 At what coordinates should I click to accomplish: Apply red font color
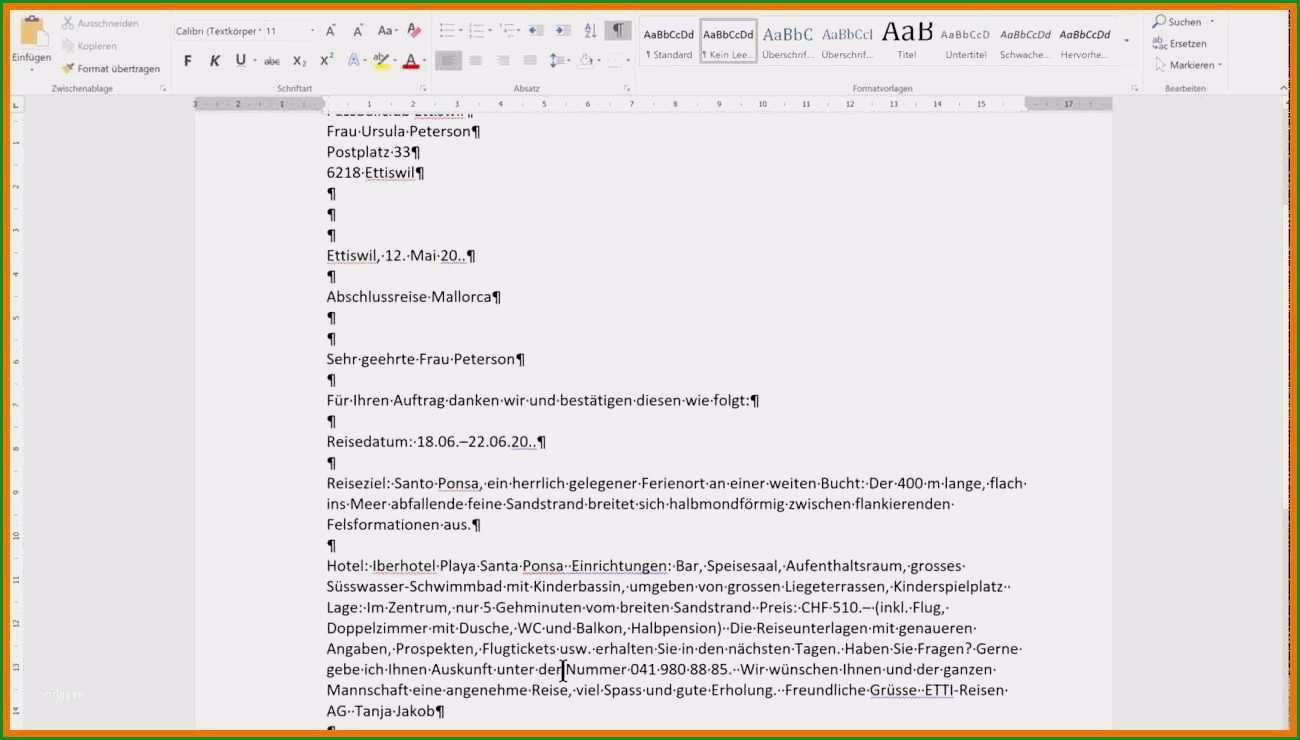(x=410, y=61)
